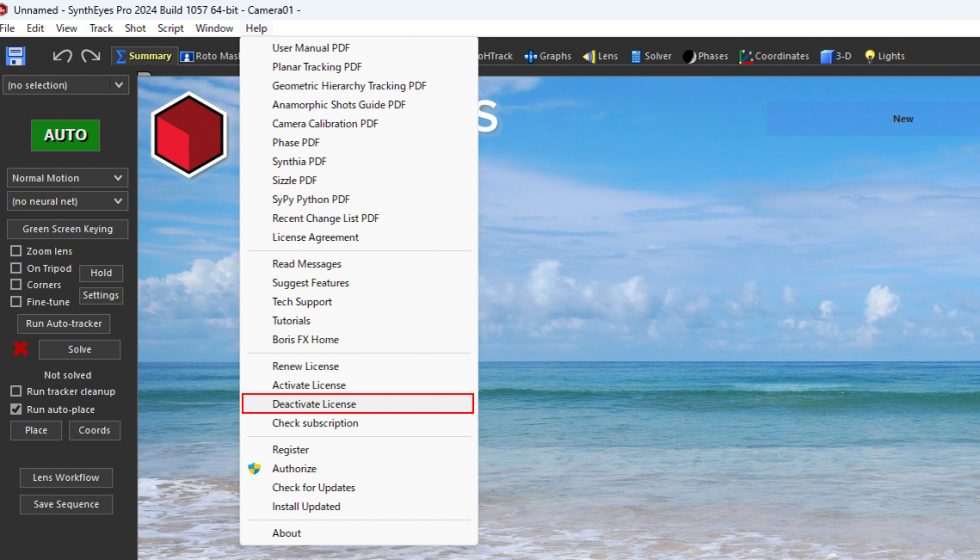Click the Hold button
Viewport: 980px width, 560px height.
pos(101,273)
